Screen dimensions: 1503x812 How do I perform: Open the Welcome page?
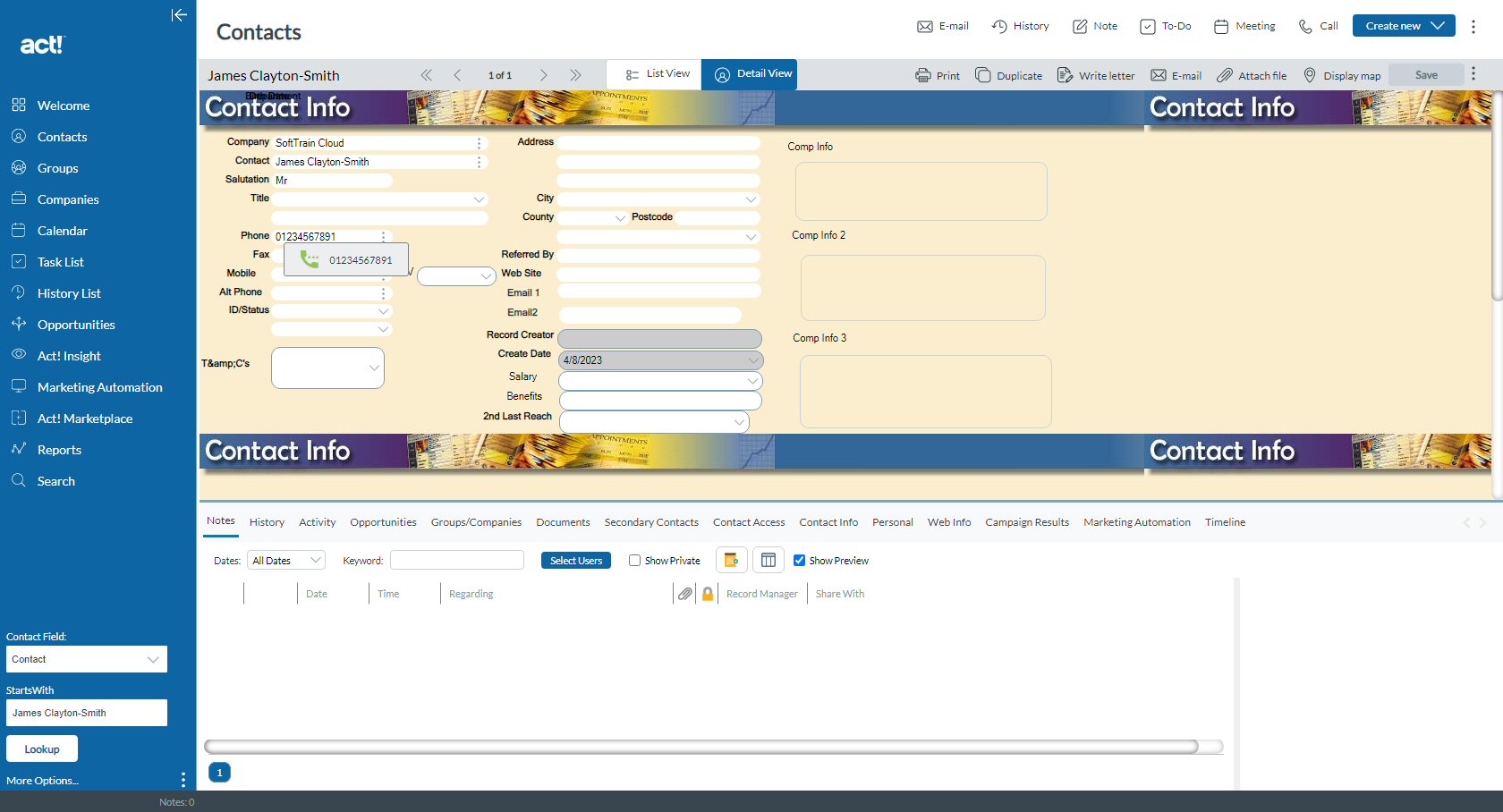click(63, 106)
